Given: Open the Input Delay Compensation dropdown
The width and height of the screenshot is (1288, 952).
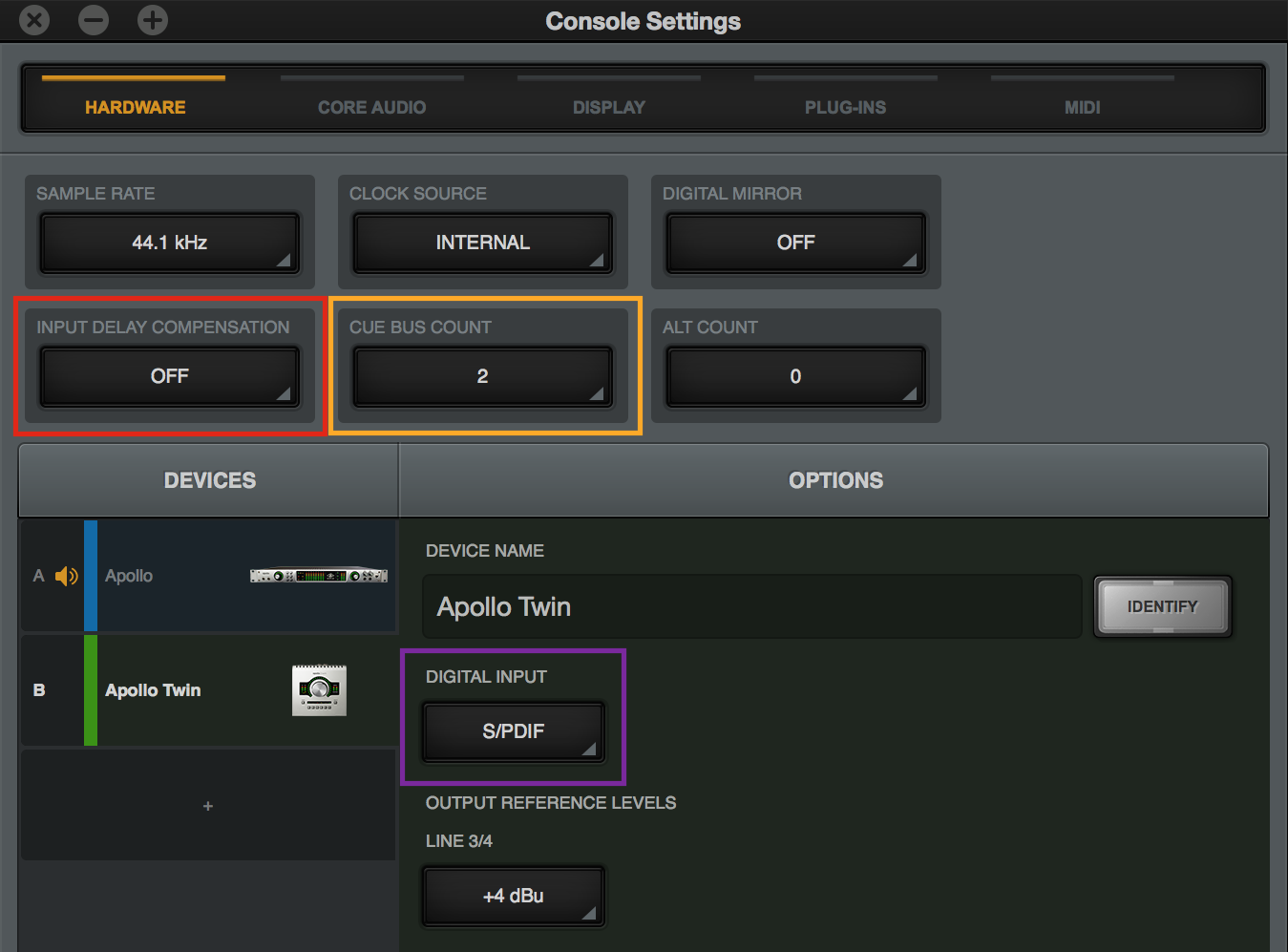Looking at the screenshot, I should (x=170, y=376).
